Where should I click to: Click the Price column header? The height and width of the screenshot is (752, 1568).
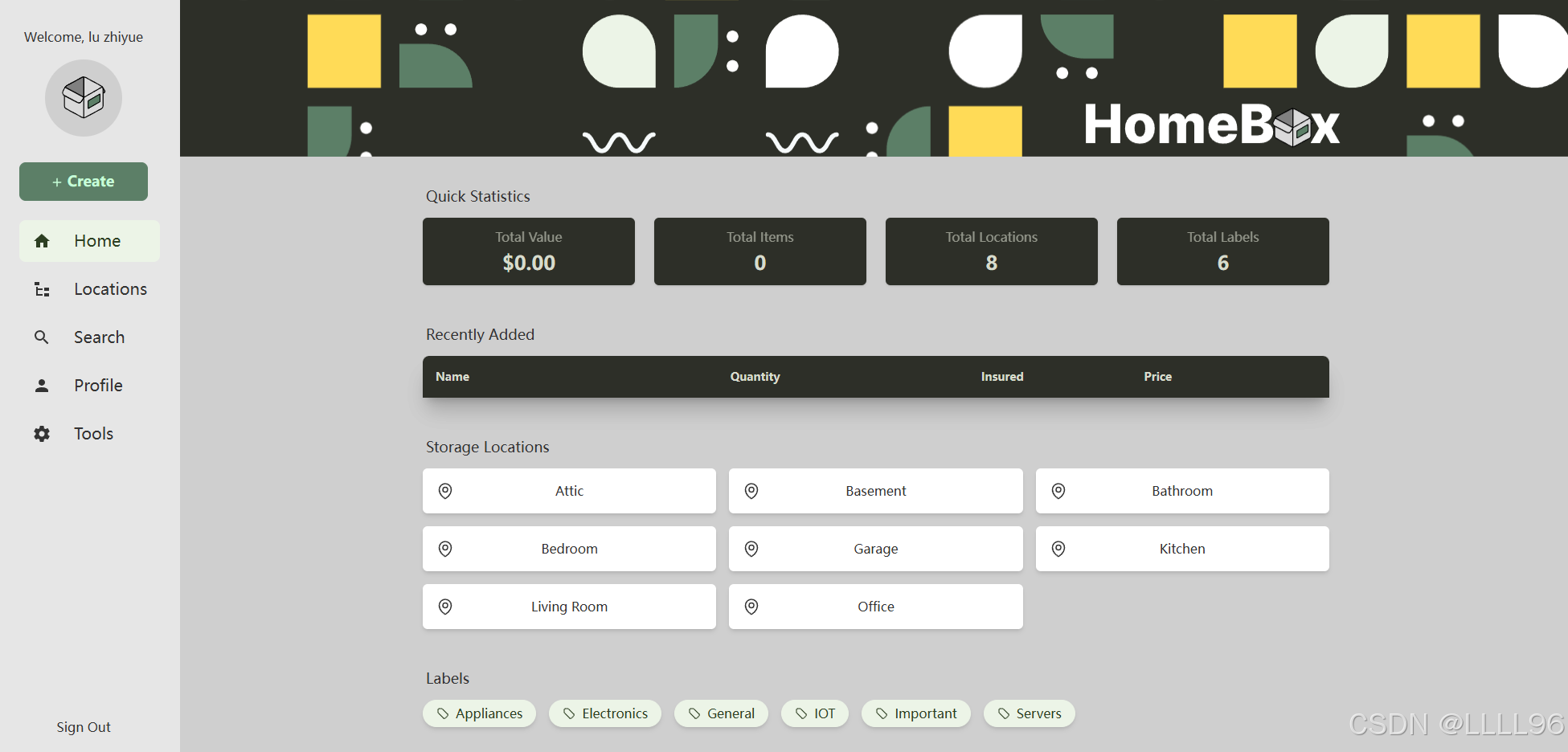tap(1158, 377)
